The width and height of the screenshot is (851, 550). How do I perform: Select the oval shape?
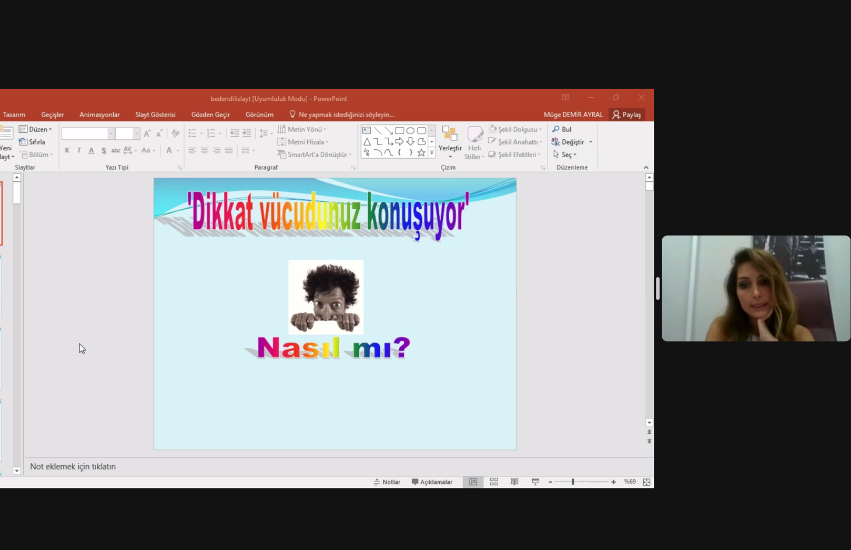pyautogui.click(x=410, y=130)
